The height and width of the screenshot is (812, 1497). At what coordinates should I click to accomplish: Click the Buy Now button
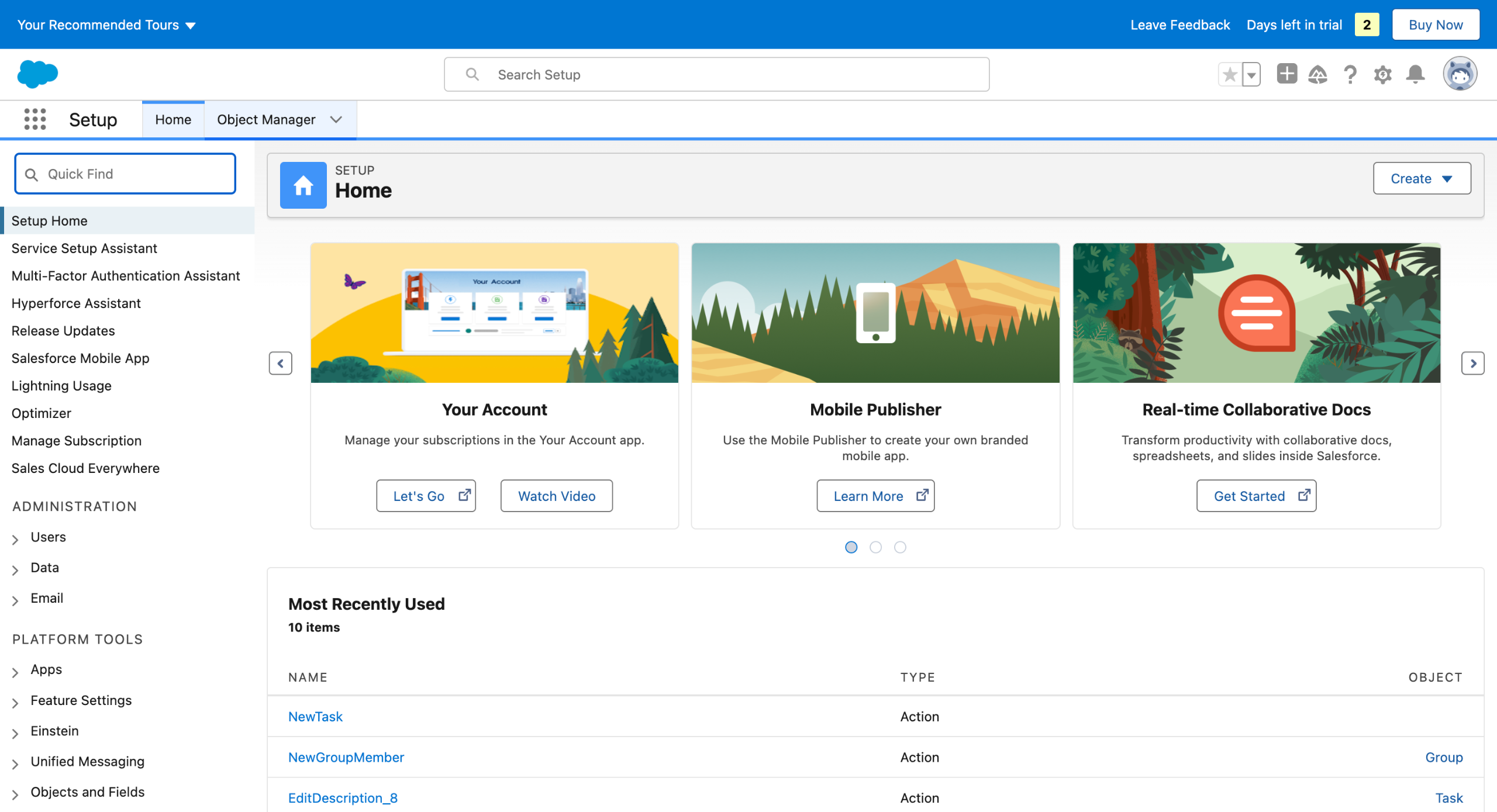click(x=1436, y=25)
